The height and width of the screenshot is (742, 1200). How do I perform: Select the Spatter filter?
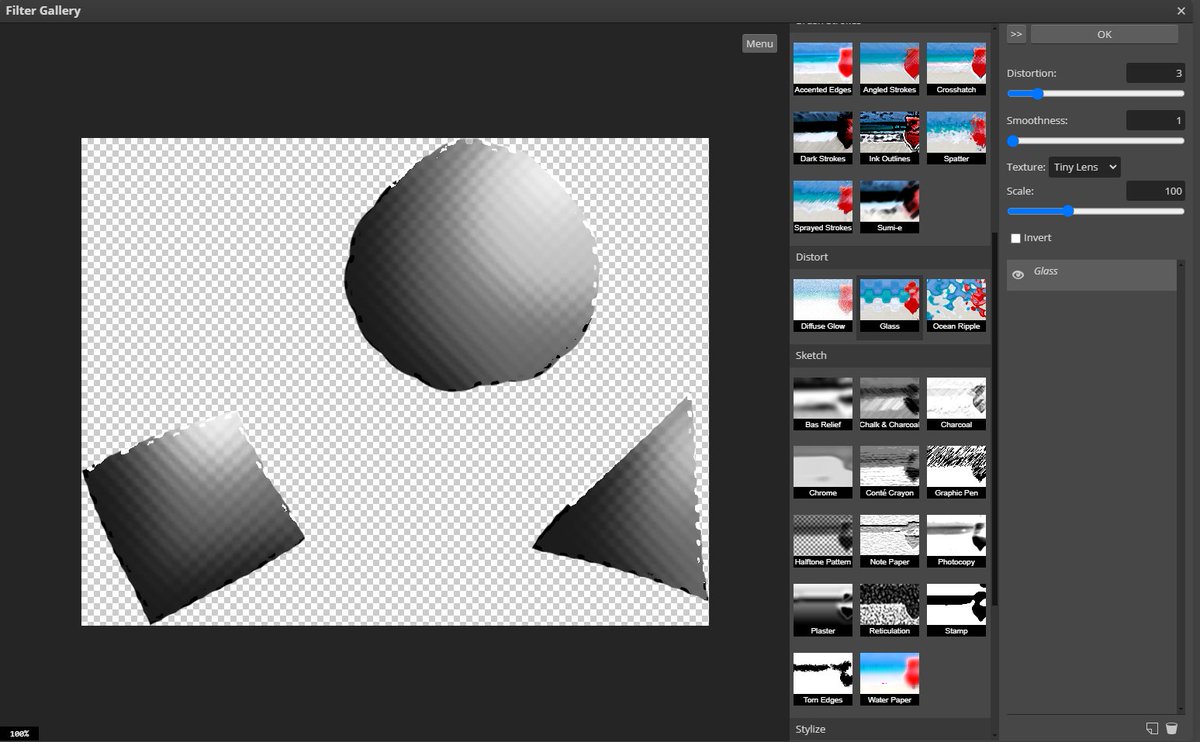(x=956, y=138)
